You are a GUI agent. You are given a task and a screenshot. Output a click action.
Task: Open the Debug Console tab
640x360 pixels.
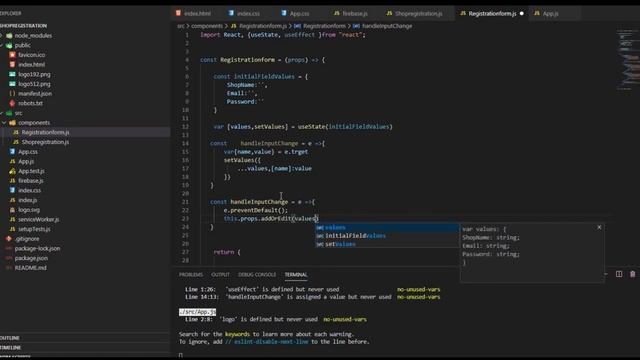(x=257, y=275)
